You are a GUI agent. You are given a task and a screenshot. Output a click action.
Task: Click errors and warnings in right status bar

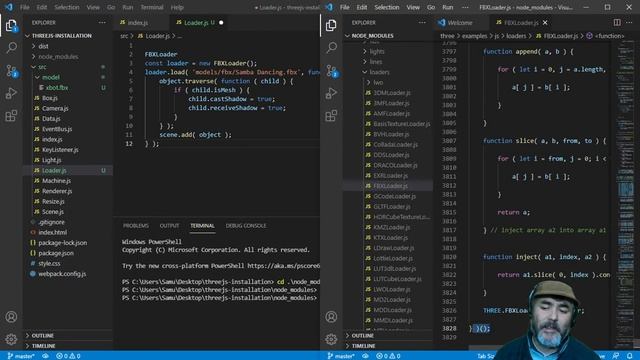[389, 356]
